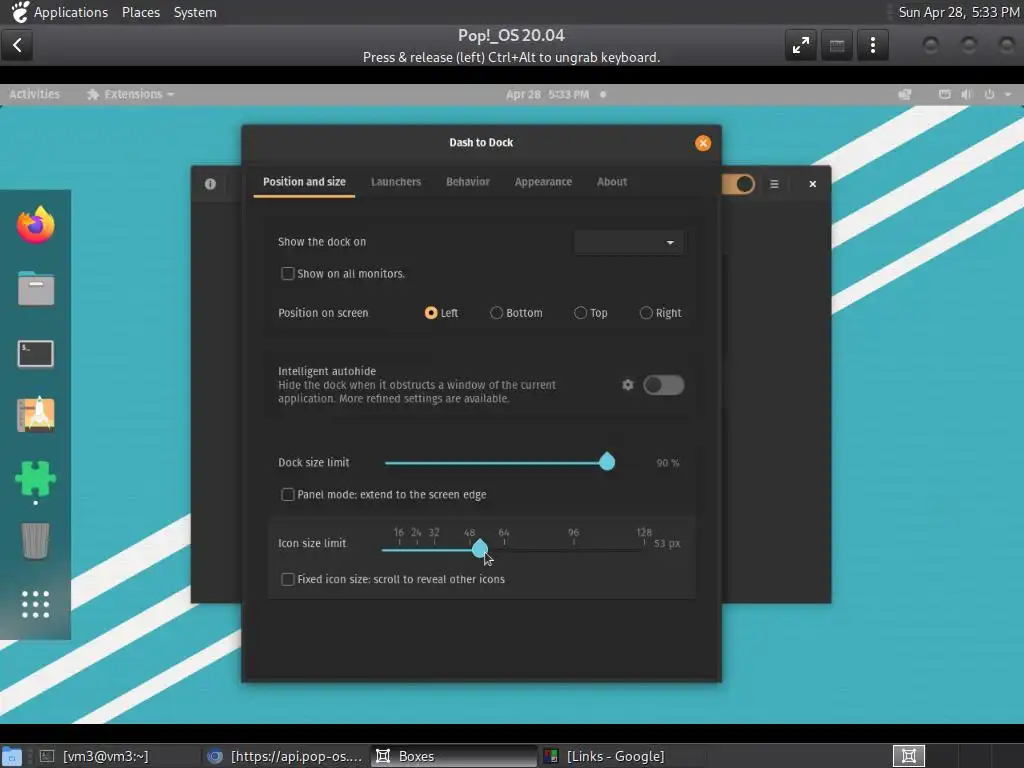Select Top dock position

pos(580,313)
